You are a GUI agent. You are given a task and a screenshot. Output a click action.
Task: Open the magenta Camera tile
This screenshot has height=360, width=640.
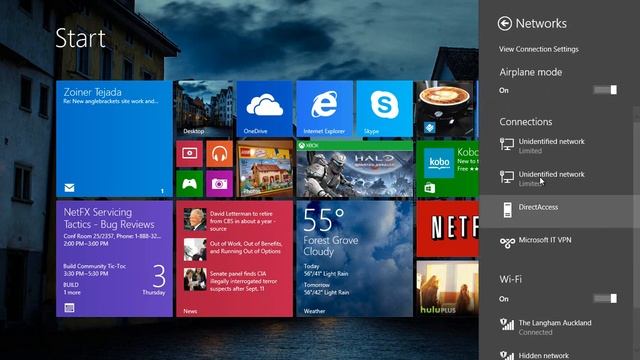click(x=220, y=184)
